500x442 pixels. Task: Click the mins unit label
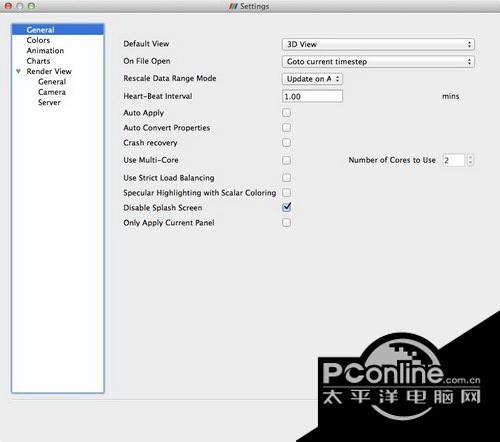coord(451,96)
